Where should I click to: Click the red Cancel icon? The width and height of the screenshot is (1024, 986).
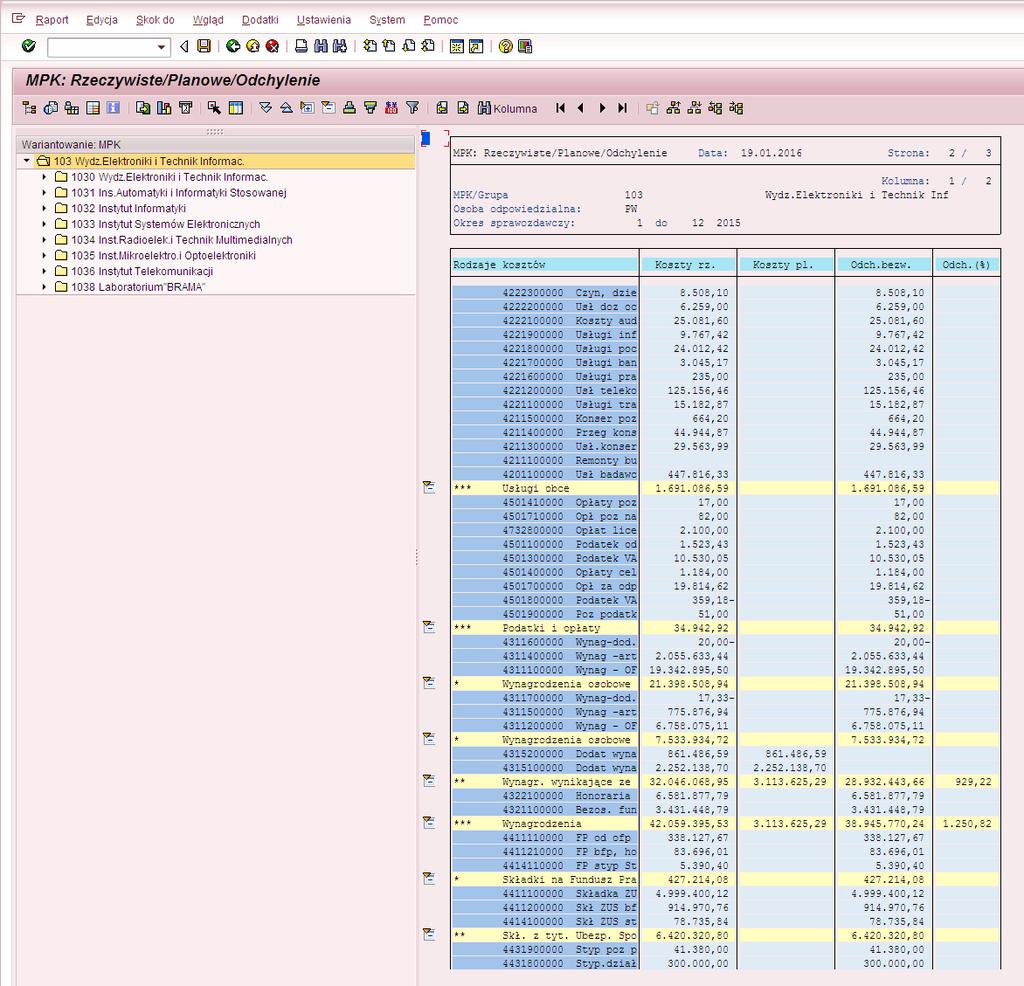(272, 46)
